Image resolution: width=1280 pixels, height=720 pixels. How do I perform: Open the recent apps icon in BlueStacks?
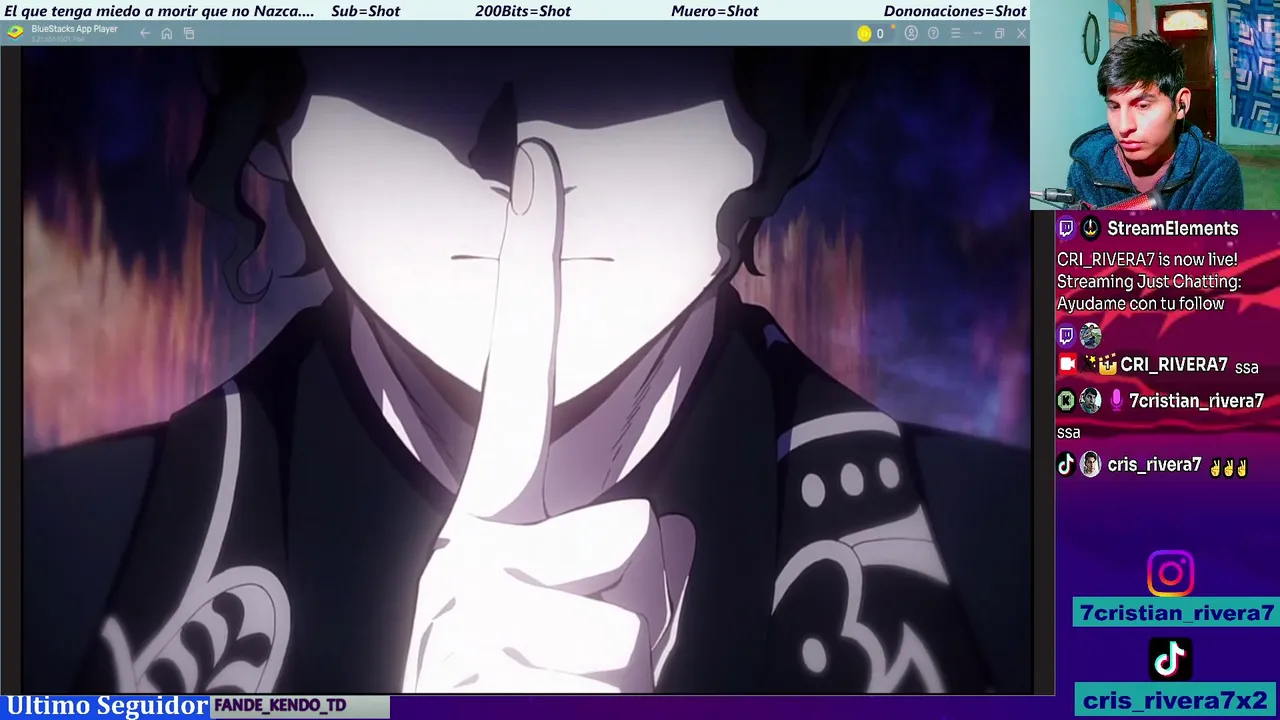(x=189, y=34)
